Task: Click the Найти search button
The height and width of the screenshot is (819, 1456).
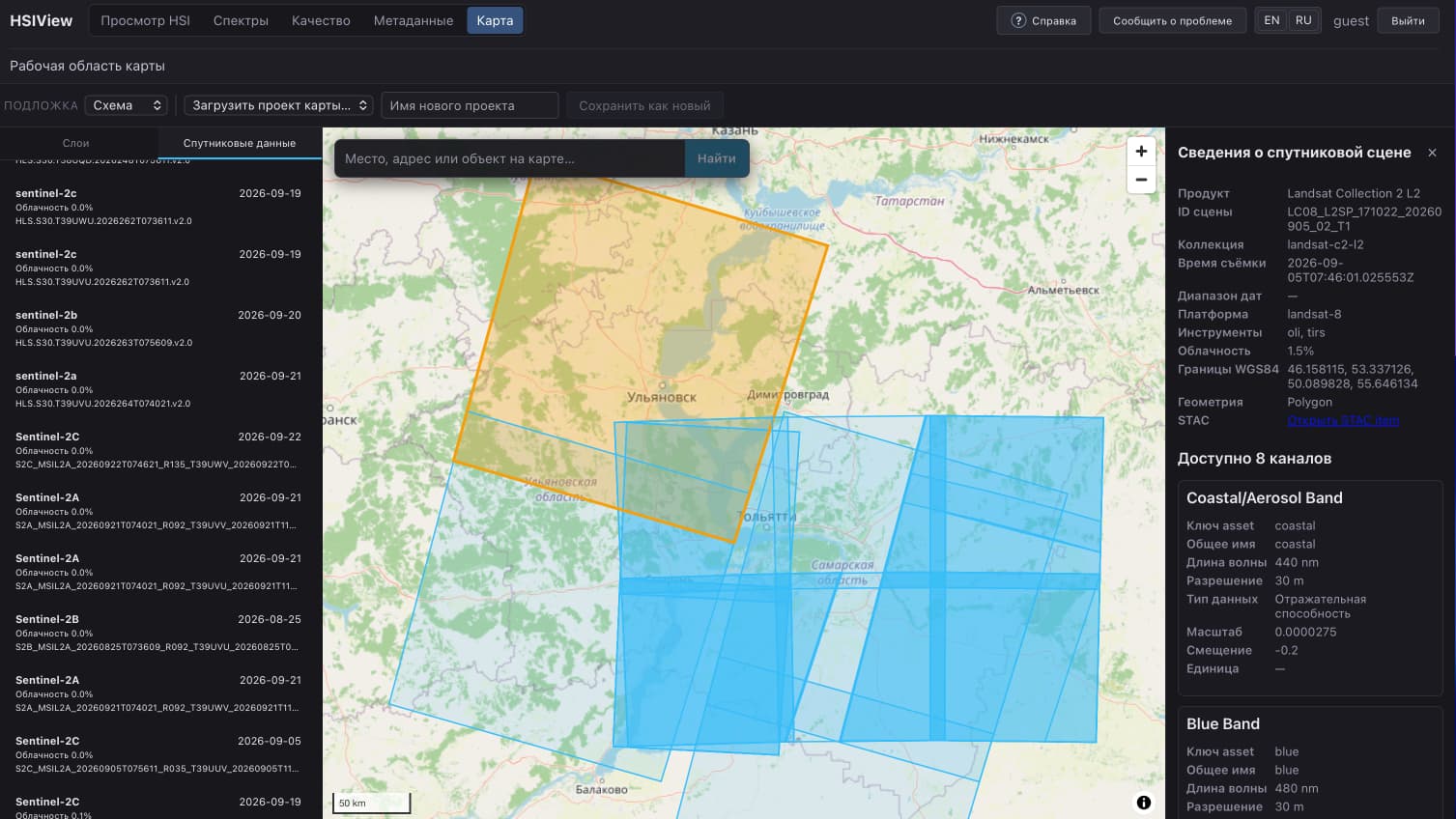Action: pos(717,158)
